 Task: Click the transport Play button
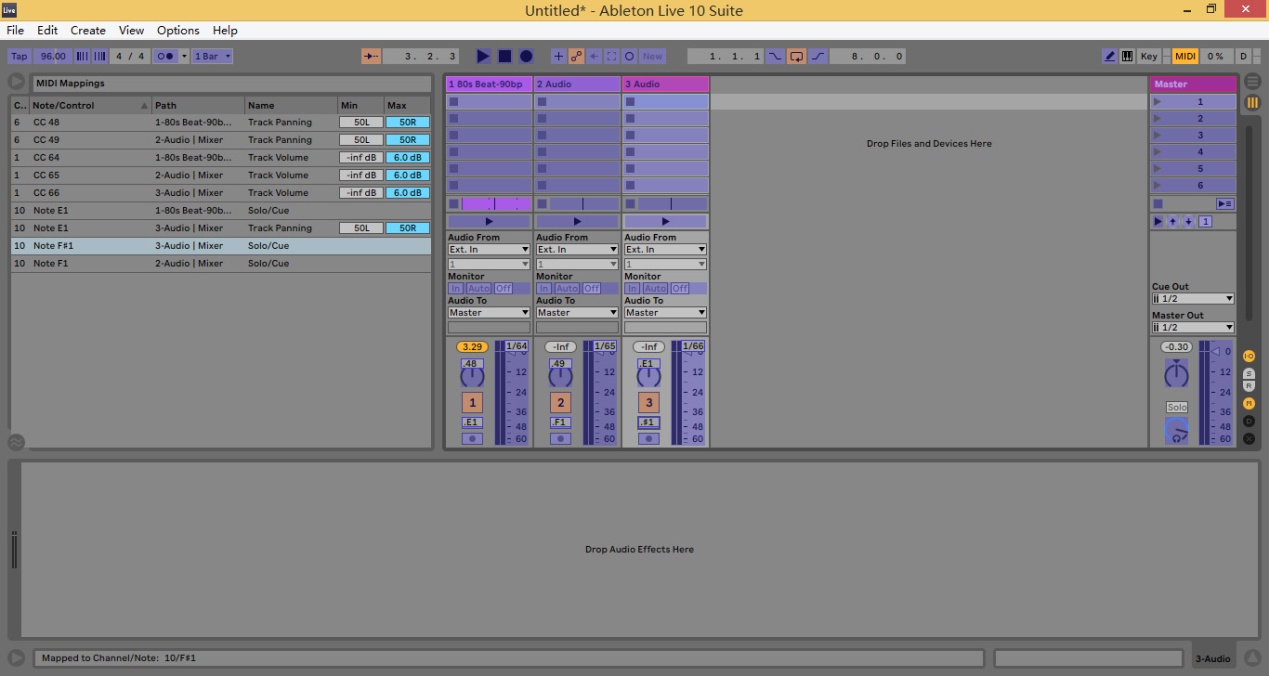click(x=483, y=57)
